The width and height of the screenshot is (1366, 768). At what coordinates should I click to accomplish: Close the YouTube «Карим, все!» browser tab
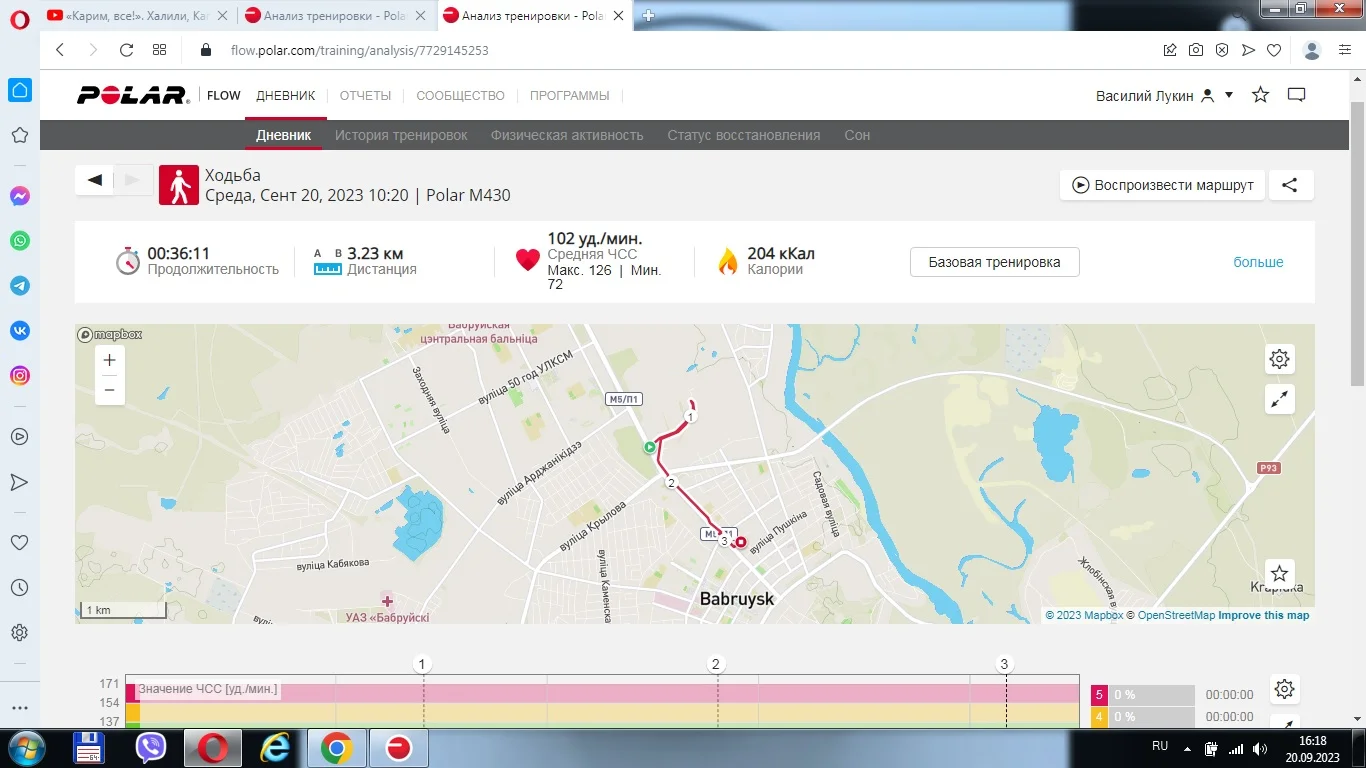click(222, 15)
